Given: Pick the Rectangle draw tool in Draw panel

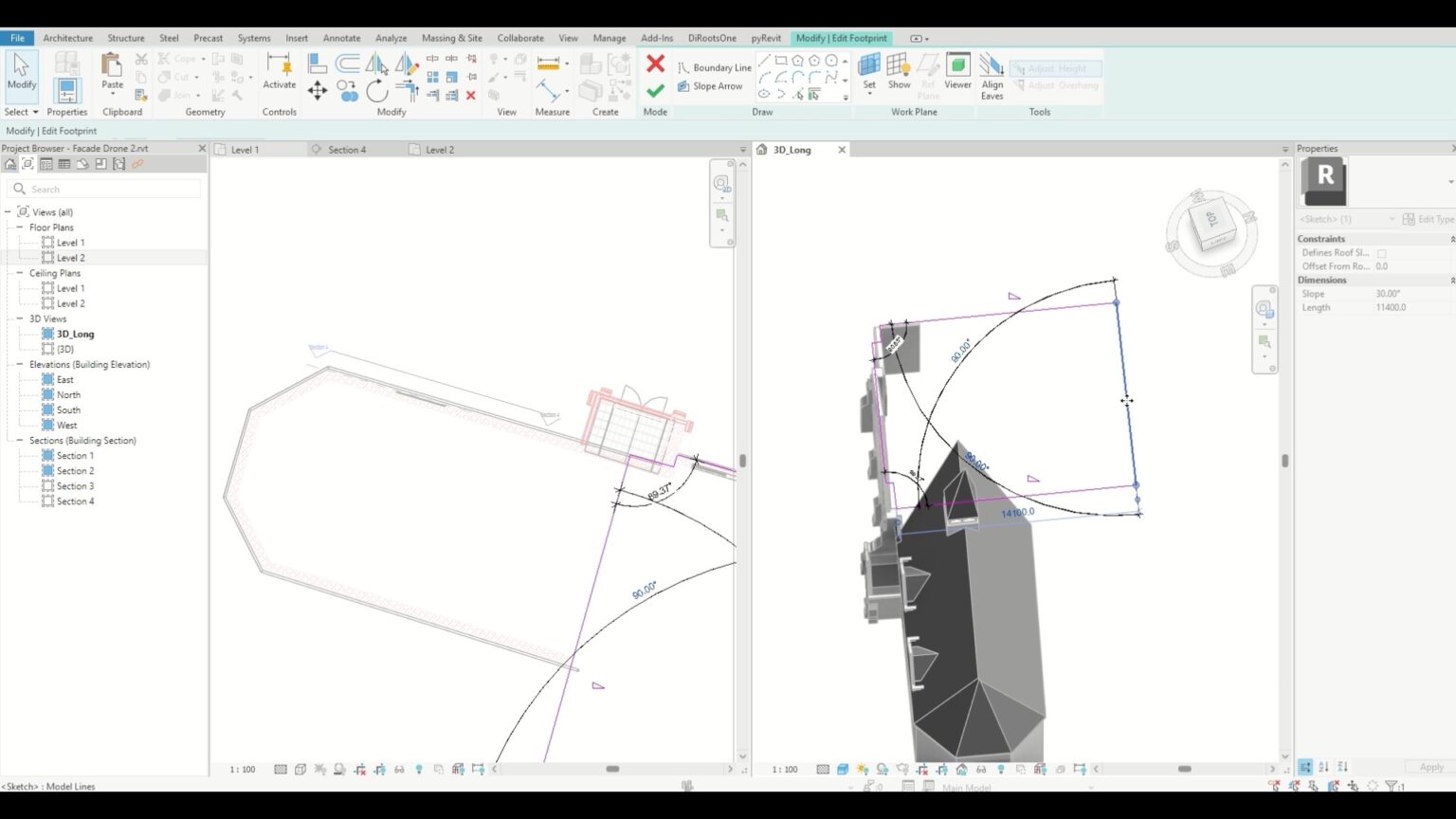Looking at the screenshot, I should [780, 61].
